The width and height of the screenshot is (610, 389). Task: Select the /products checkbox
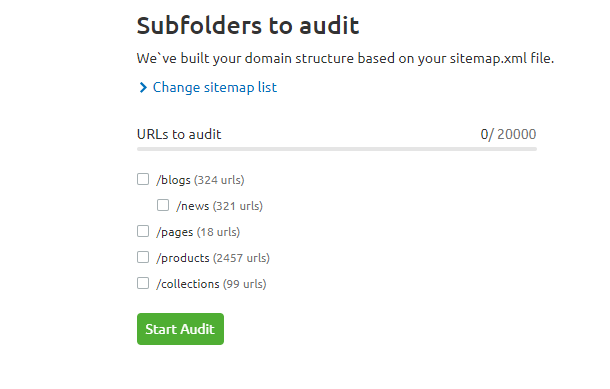point(143,257)
